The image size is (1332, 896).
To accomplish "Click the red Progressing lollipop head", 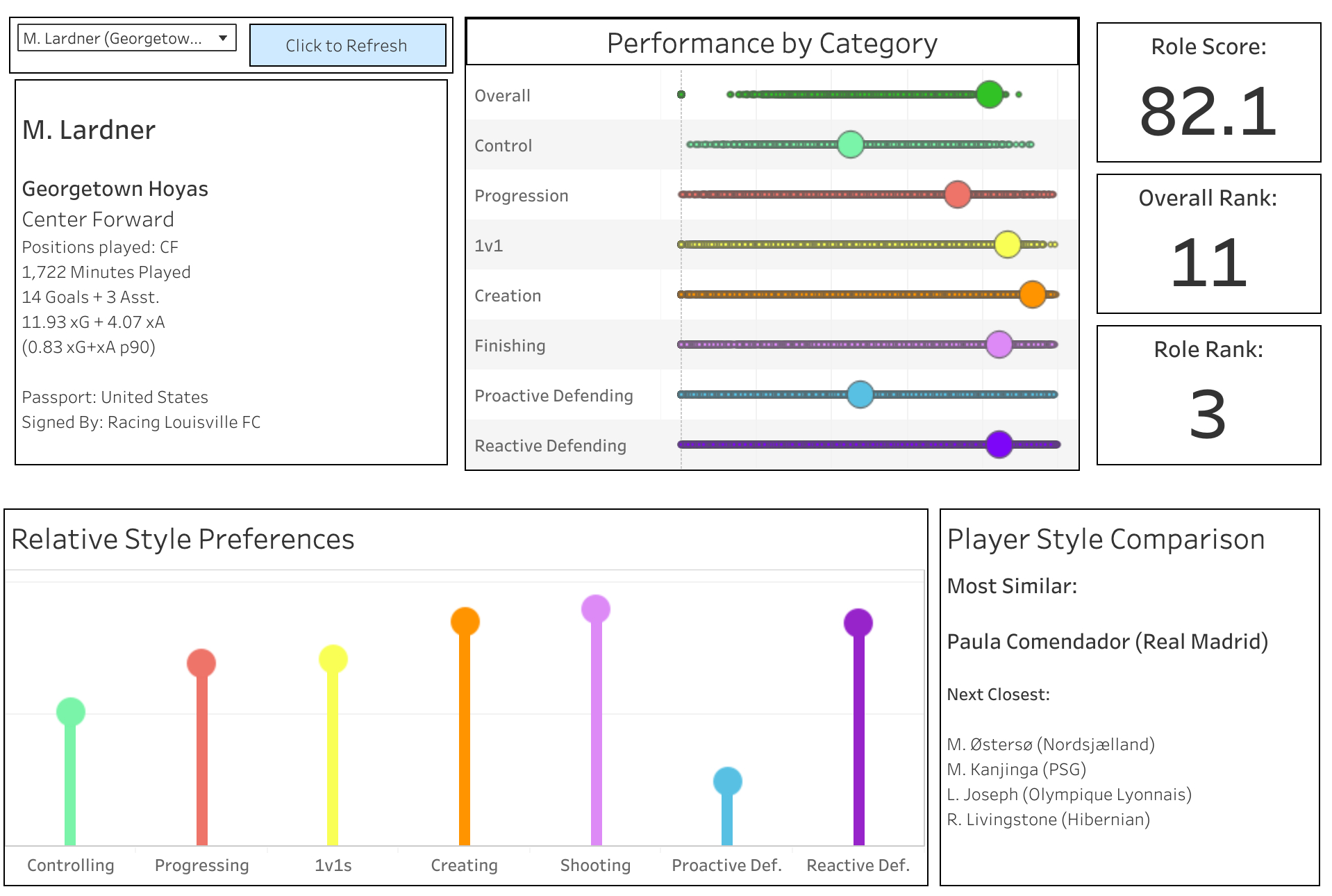I will [x=201, y=663].
